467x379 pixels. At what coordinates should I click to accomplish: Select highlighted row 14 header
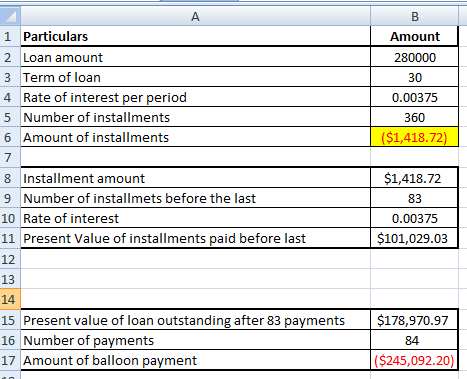point(10,299)
